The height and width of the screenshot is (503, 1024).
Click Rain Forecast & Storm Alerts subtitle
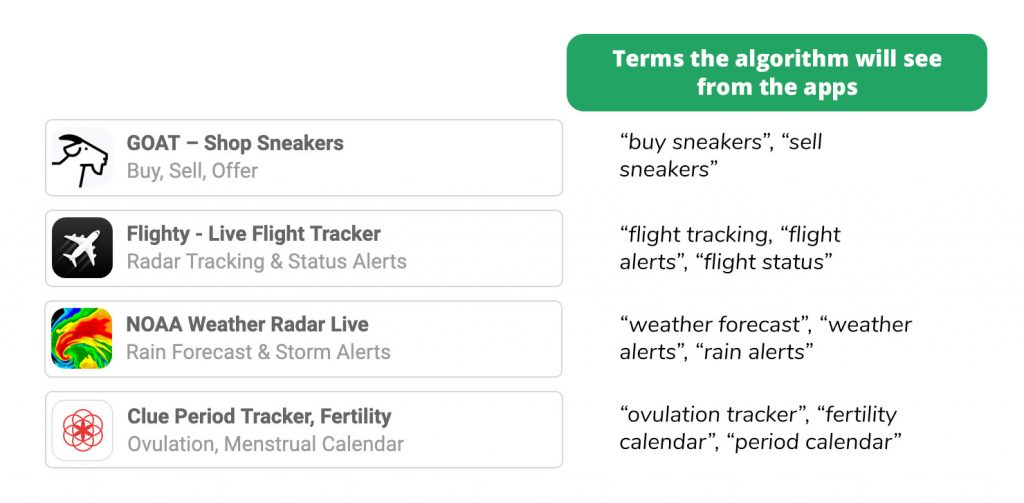(258, 352)
